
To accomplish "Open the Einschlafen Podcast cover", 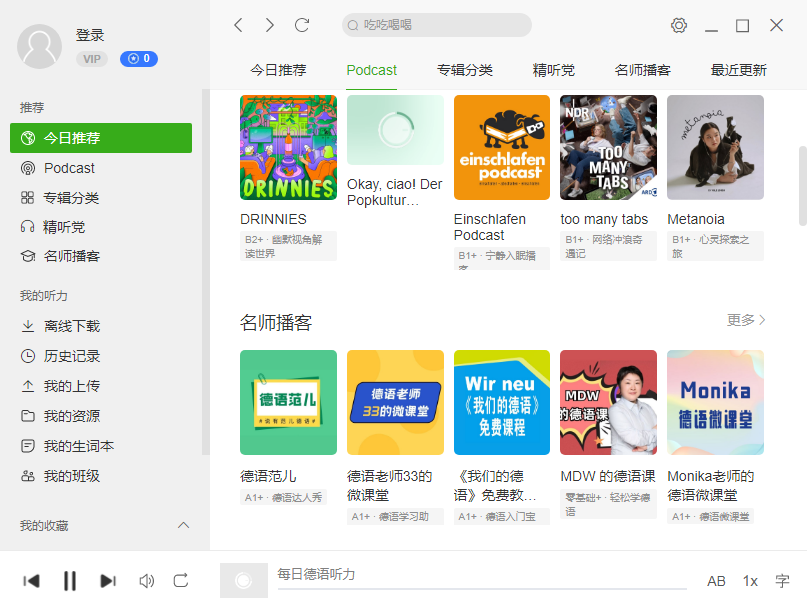I will (502, 147).
